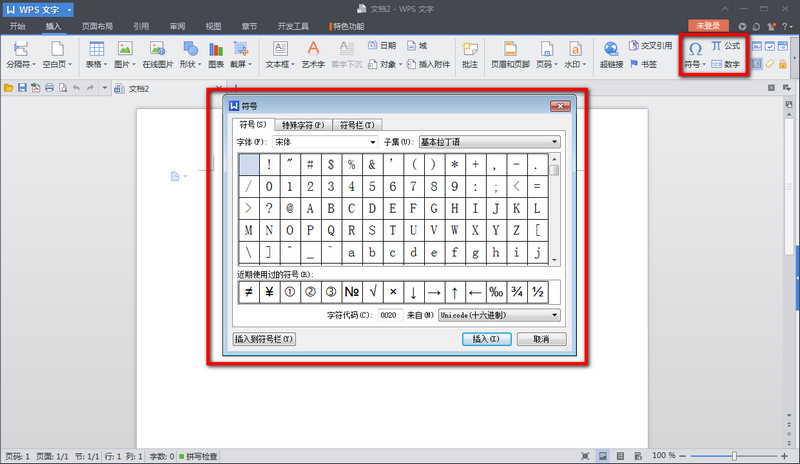
Task: Click Insert to Symbol Bar (插入到符号栏) button
Action: (264, 339)
